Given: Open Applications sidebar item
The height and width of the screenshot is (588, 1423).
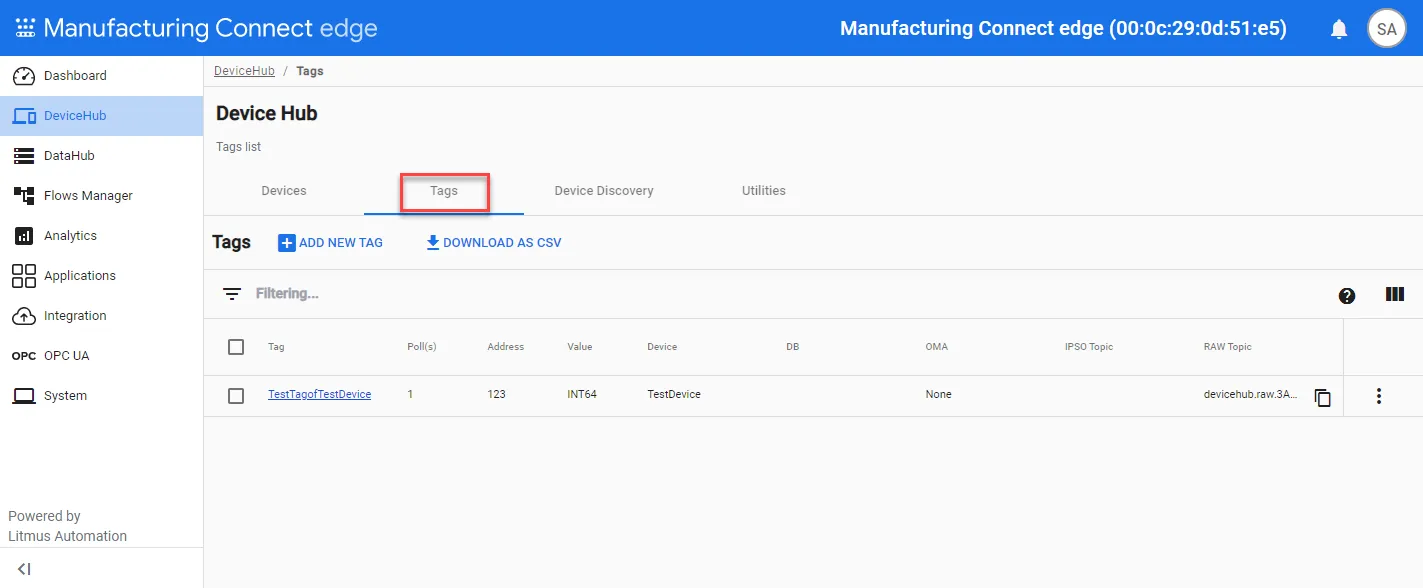Looking at the screenshot, I should point(101,276).
